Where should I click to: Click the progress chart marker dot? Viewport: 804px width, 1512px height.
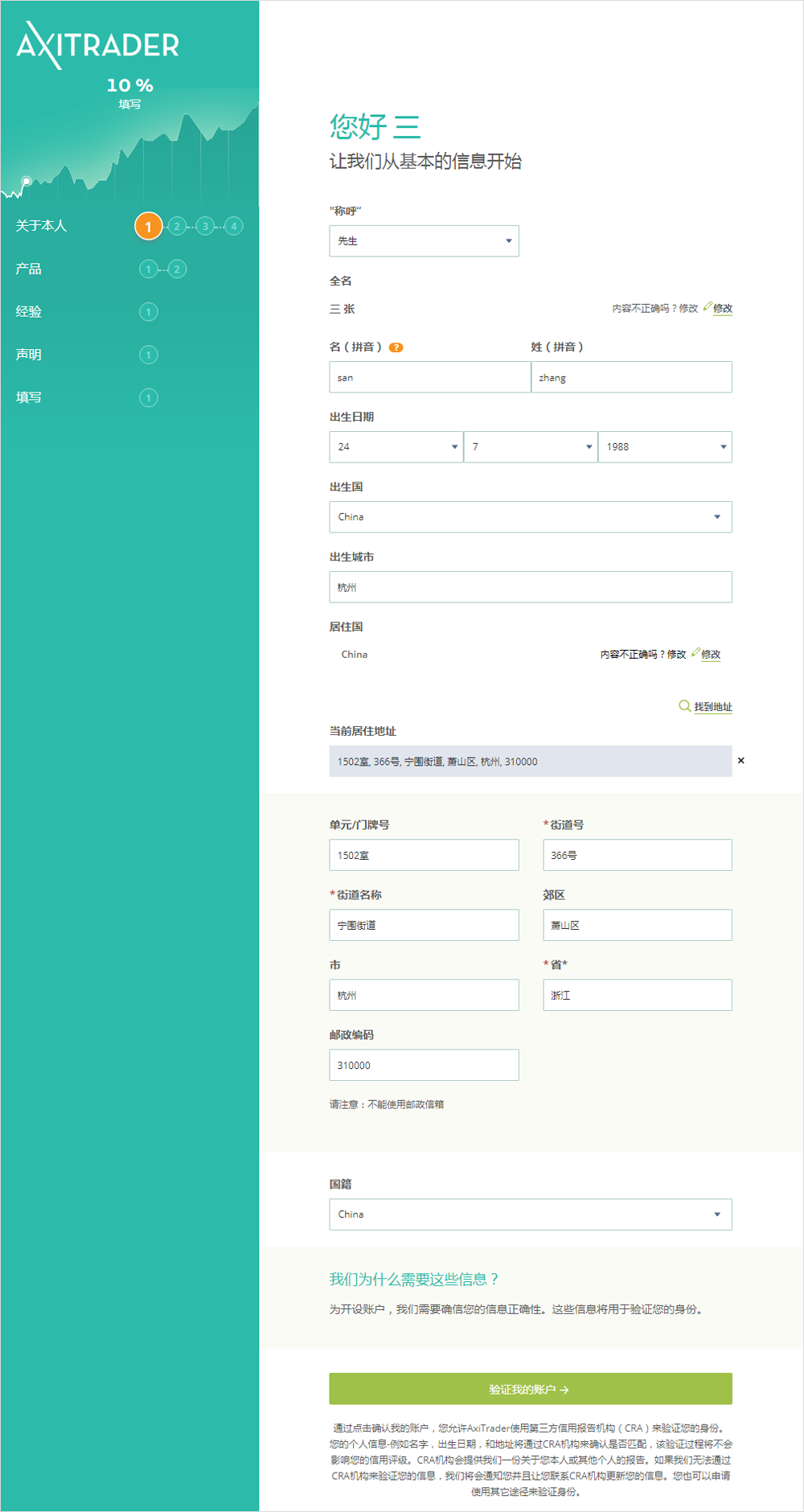(x=27, y=181)
